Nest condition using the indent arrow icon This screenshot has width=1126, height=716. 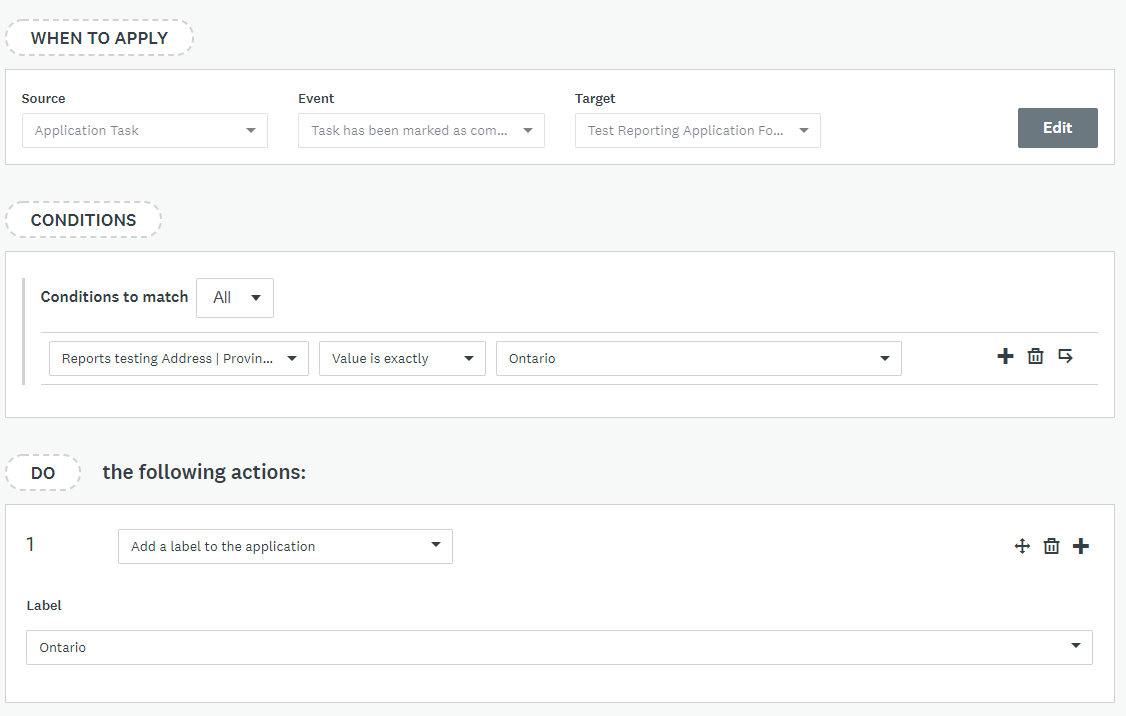1065,356
